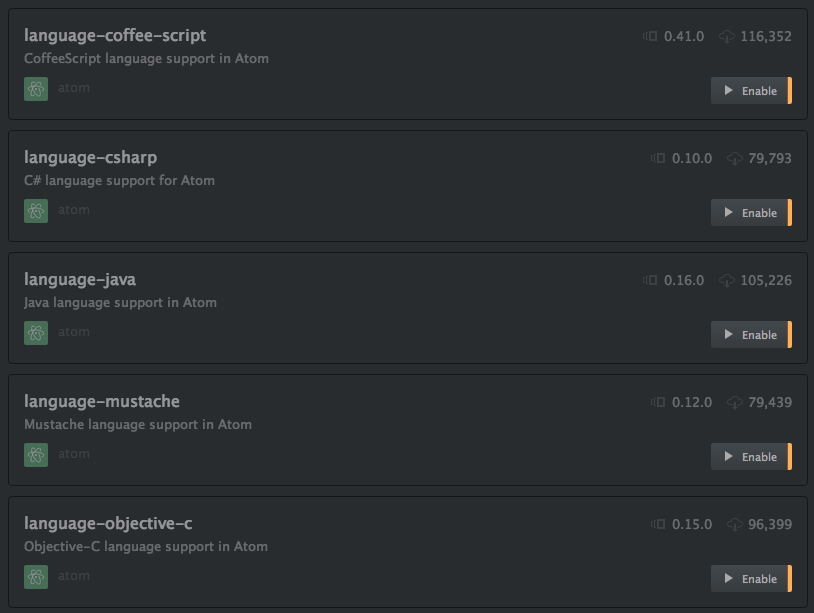
Task: Click the atom avatar icon for language-csharp
Action: point(36,211)
